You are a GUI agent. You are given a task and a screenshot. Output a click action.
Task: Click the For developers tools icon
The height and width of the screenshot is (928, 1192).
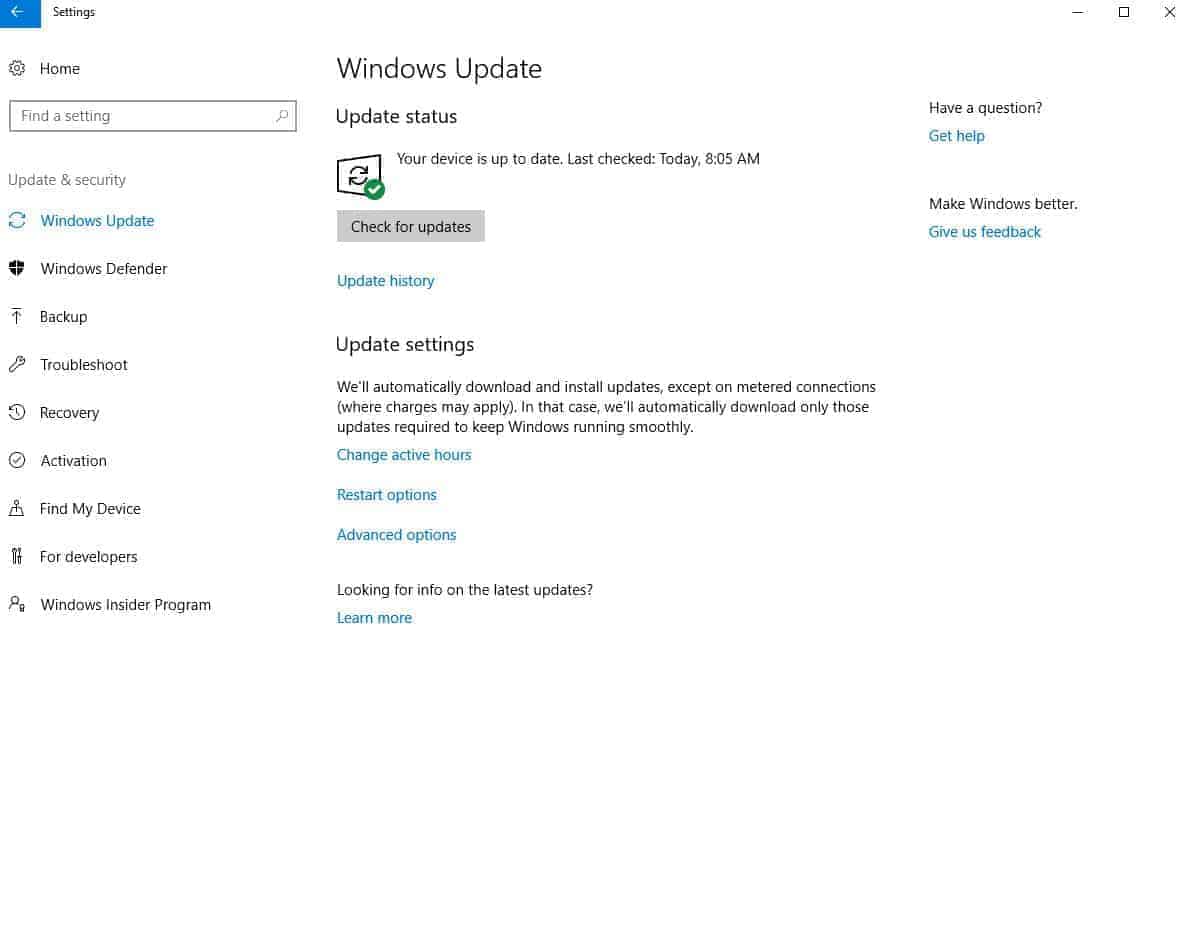pos(17,556)
